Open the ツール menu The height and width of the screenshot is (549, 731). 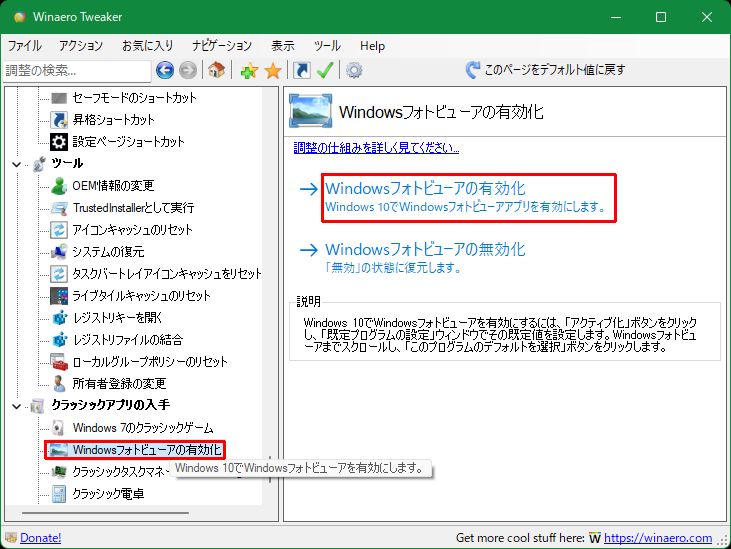327,46
